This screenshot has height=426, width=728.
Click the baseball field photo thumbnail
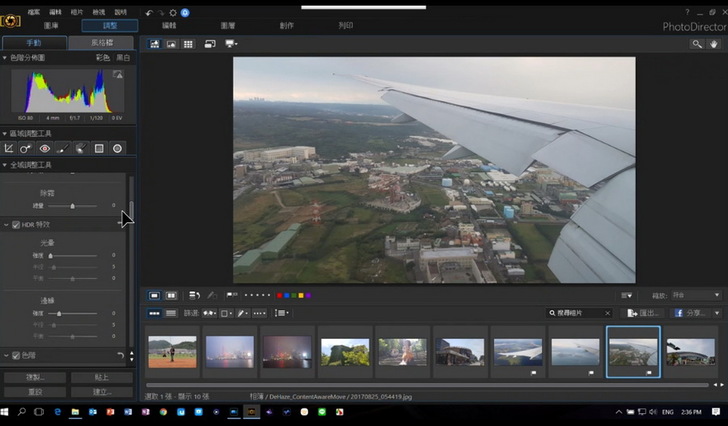[x=171, y=351]
